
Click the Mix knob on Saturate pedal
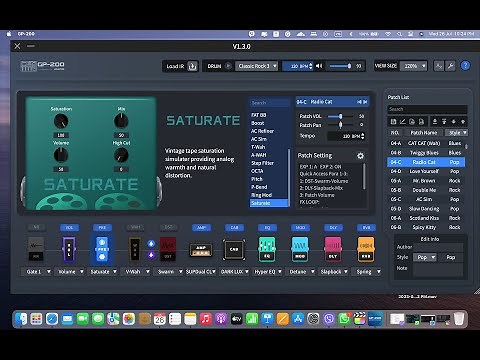coord(121,121)
